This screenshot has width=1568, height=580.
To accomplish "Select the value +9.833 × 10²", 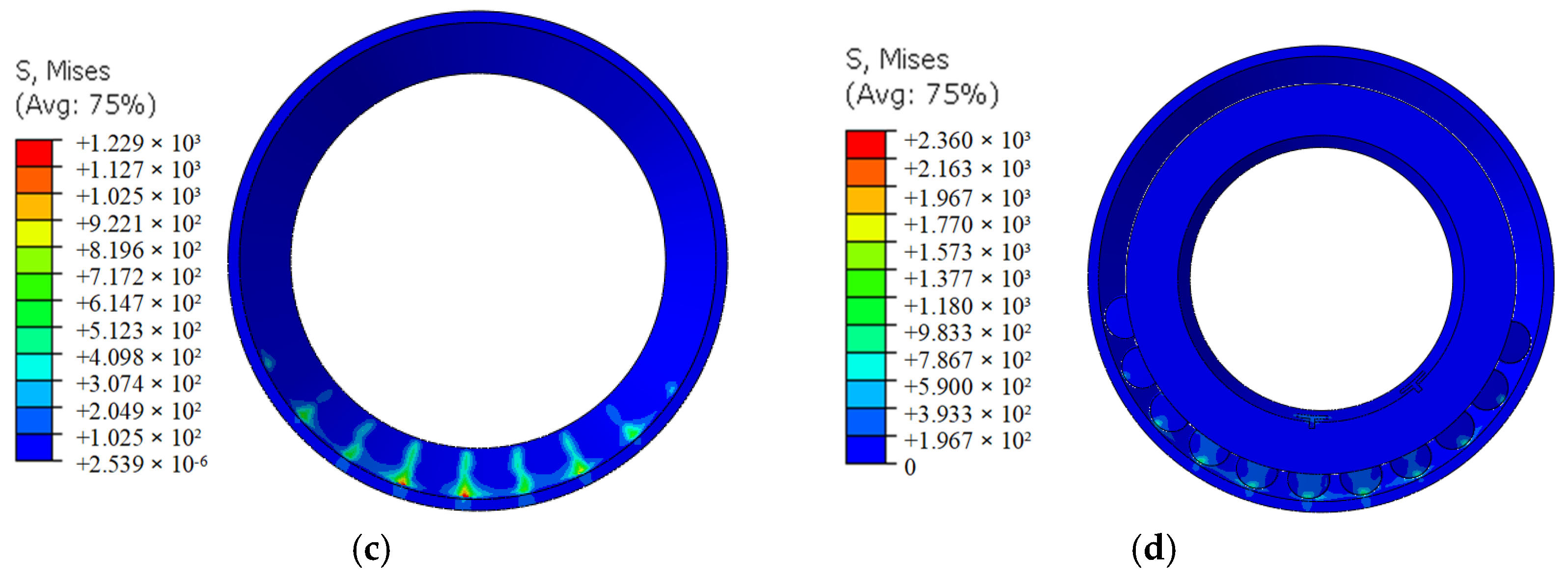I will [x=967, y=333].
